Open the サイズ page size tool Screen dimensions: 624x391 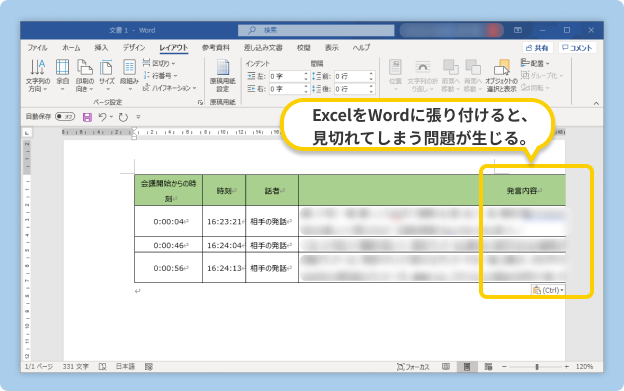click(107, 75)
